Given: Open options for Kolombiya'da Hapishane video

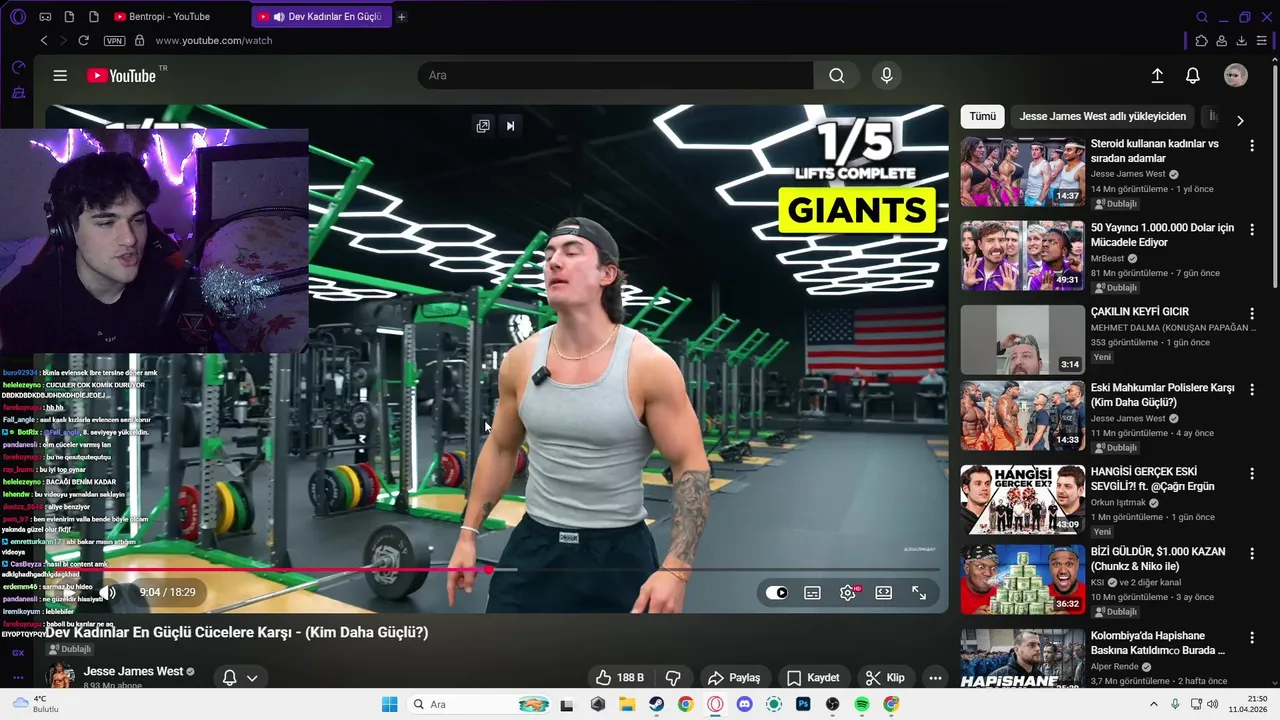Looking at the screenshot, I should click(1252, 638).
